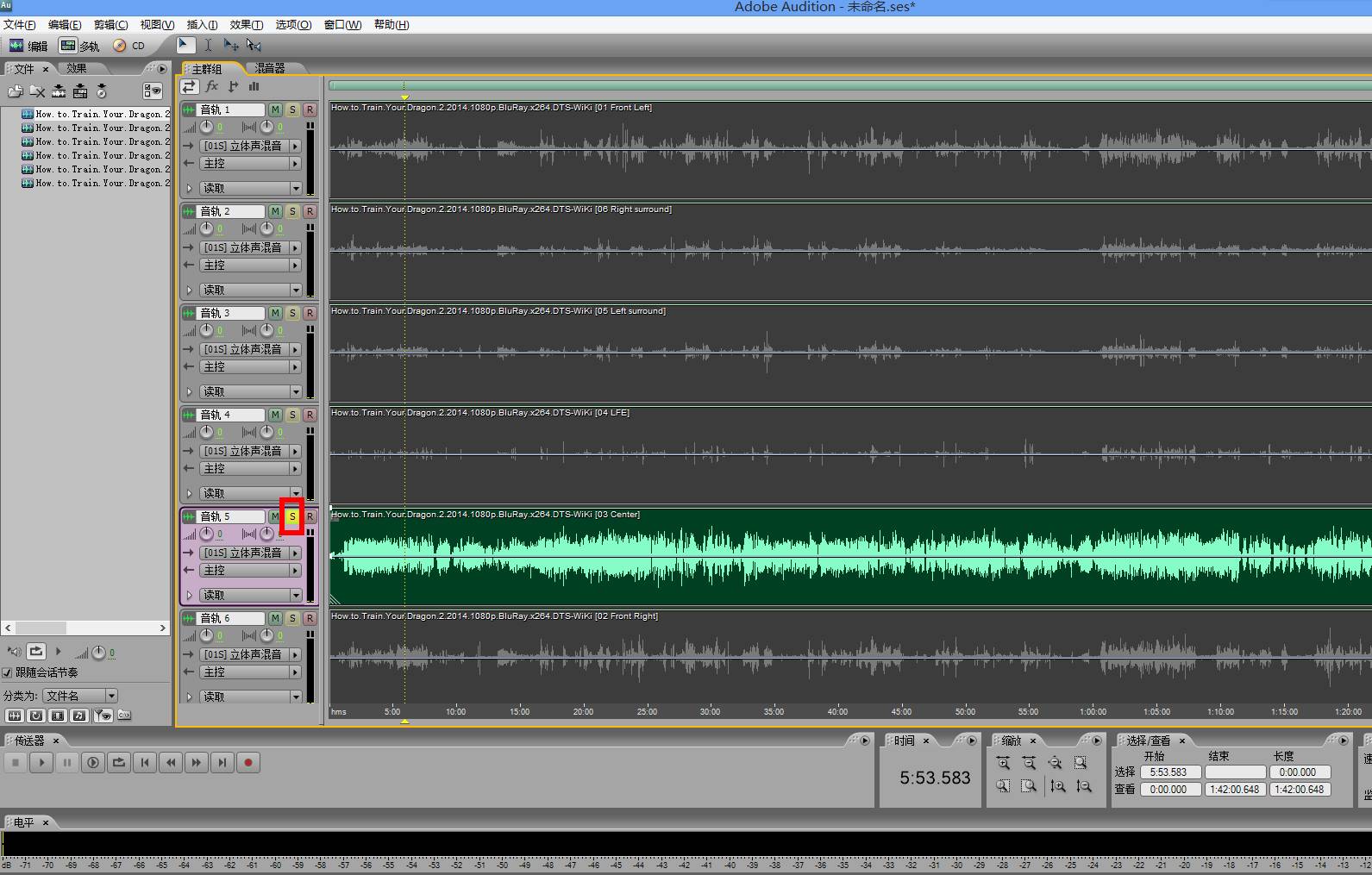Zoom out horizontally in the Zoom panel
Screen dimensions: 1372x875
coord(1029,763)
